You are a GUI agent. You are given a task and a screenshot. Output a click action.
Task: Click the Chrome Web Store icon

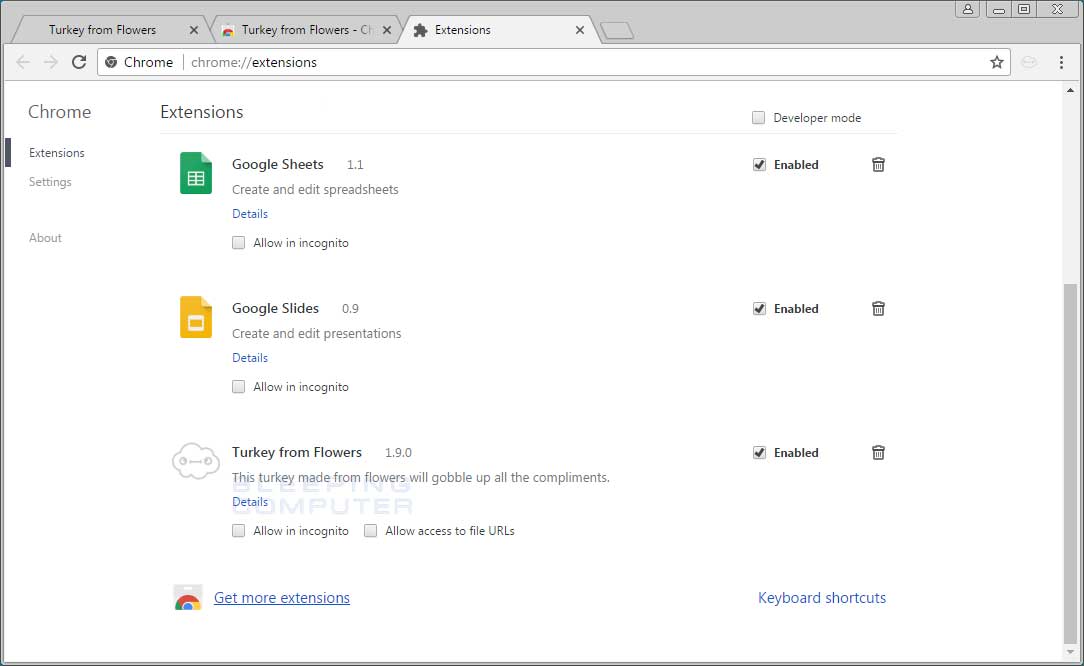[187, 598]
